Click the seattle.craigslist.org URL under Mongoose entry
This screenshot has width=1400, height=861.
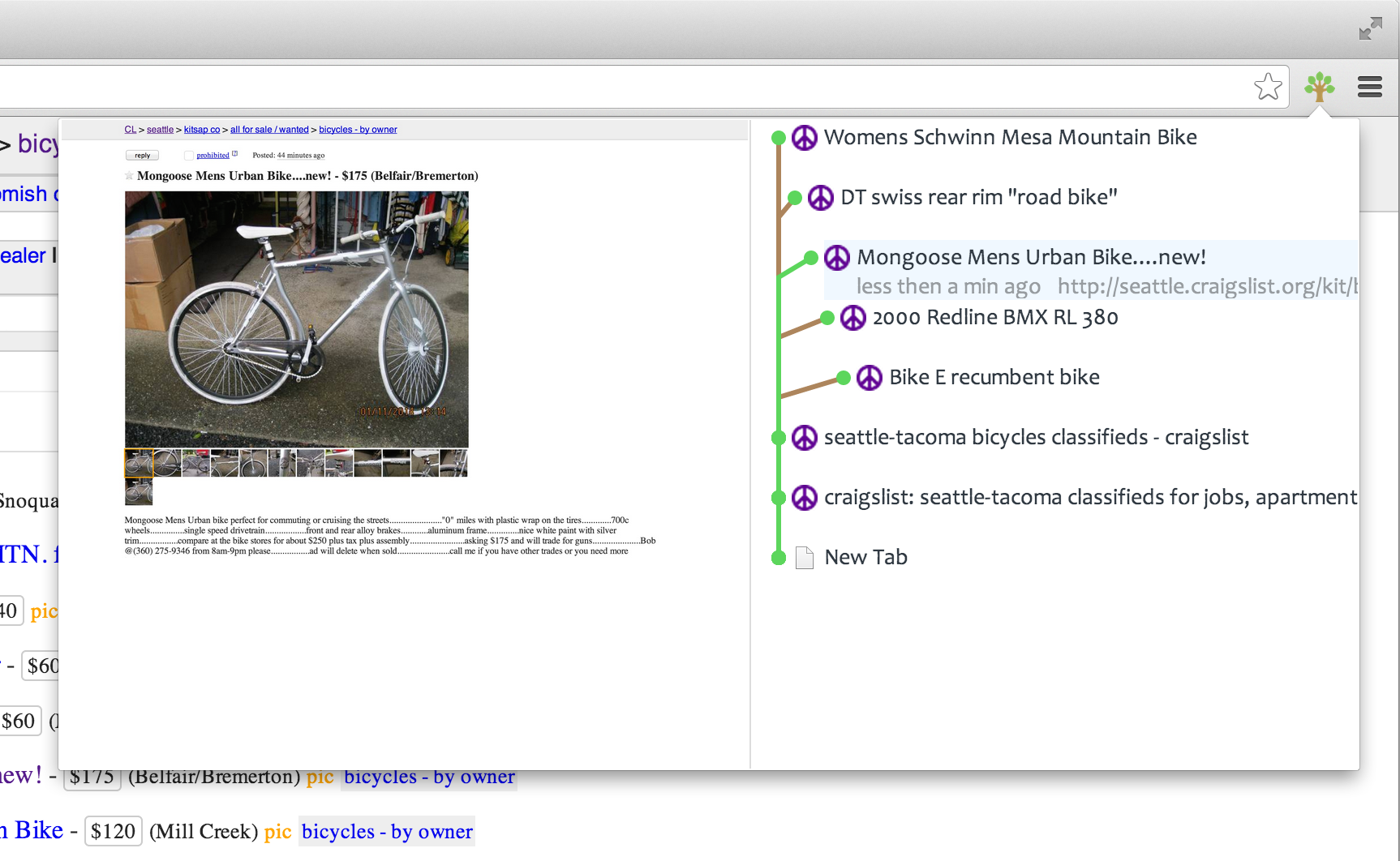1206,287
